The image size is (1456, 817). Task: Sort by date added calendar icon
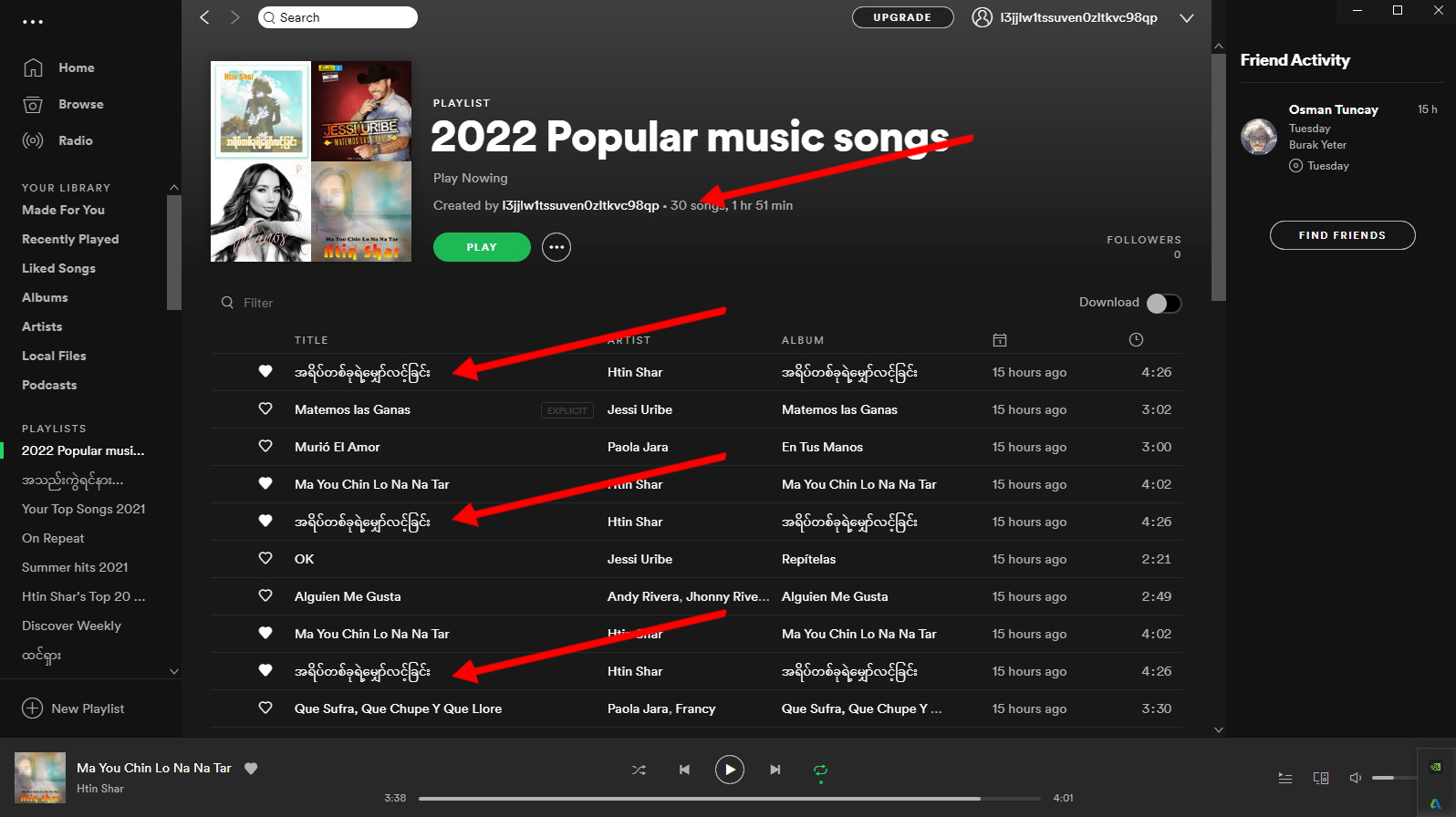pos(1000,340)
